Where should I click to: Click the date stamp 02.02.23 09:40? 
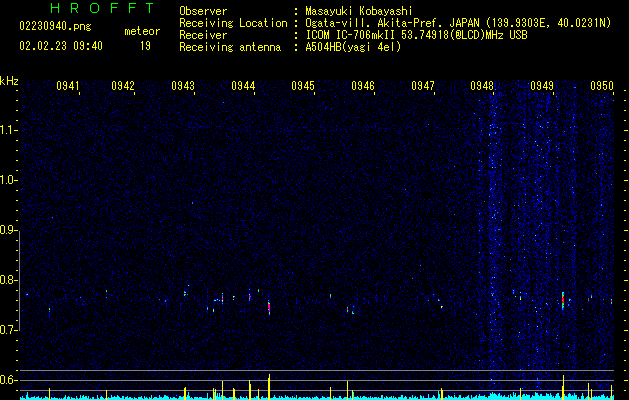[x=61, y=46]
